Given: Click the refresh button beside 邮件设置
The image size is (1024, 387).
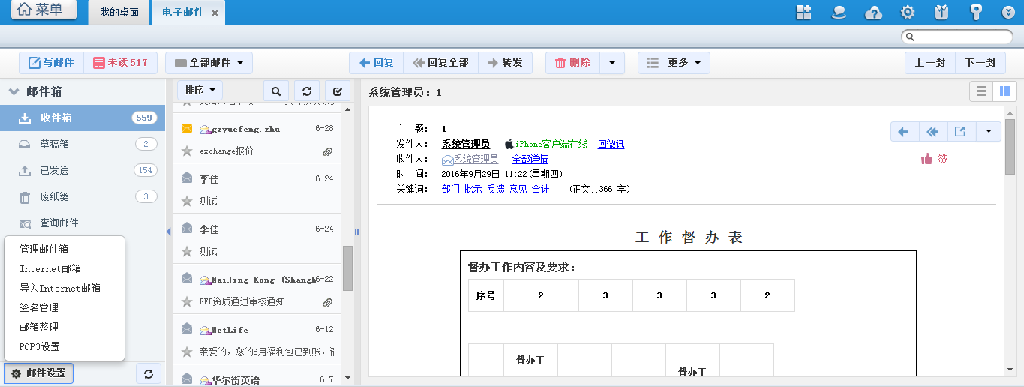Looking at the screenshot, I should click(149, 374).
